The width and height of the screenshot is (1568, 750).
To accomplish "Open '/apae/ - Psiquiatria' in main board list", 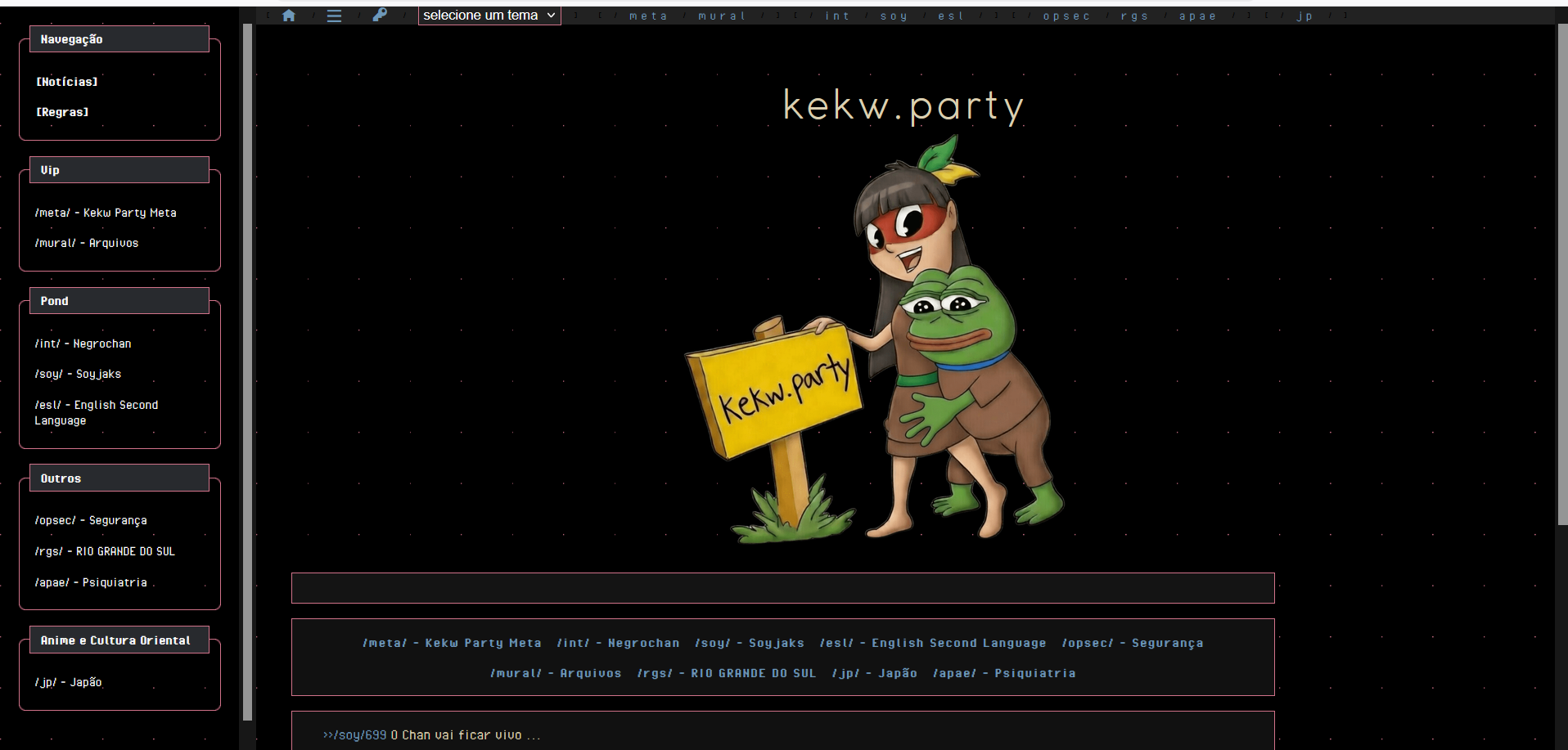I will (1004, 673).
